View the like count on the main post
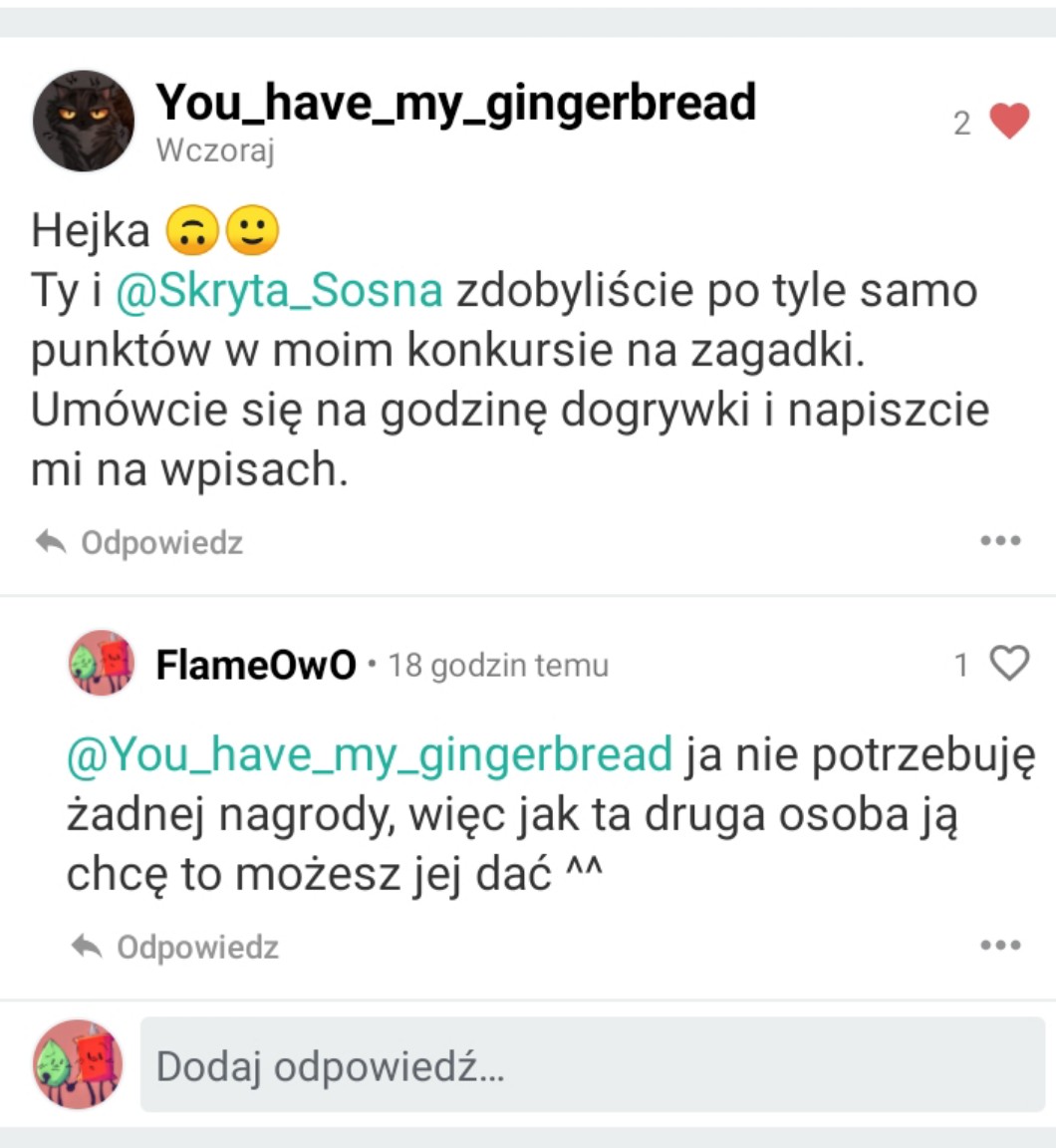 [961, 123]
